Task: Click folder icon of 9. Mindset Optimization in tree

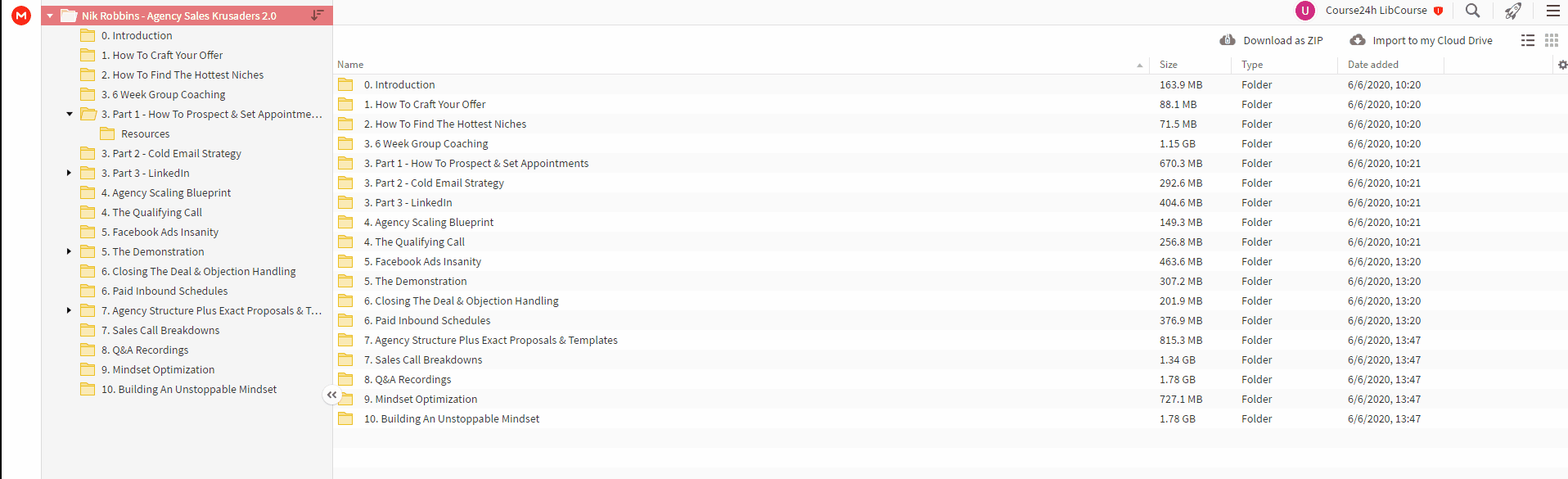Action: tap(88, 369)
